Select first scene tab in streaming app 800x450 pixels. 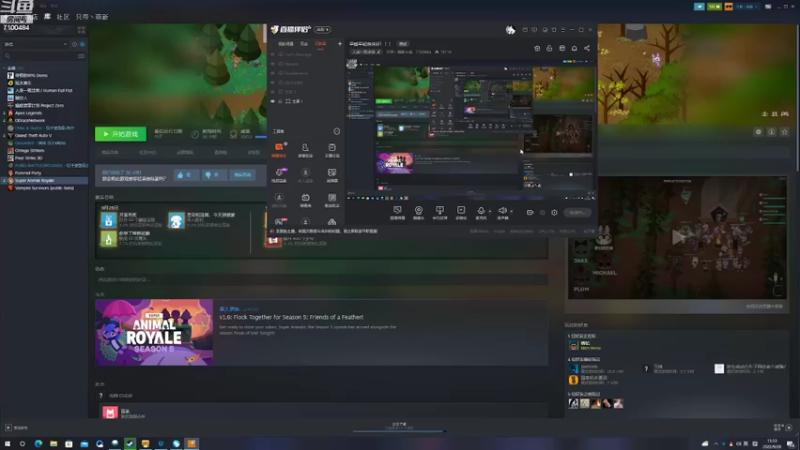pos(286,44)
